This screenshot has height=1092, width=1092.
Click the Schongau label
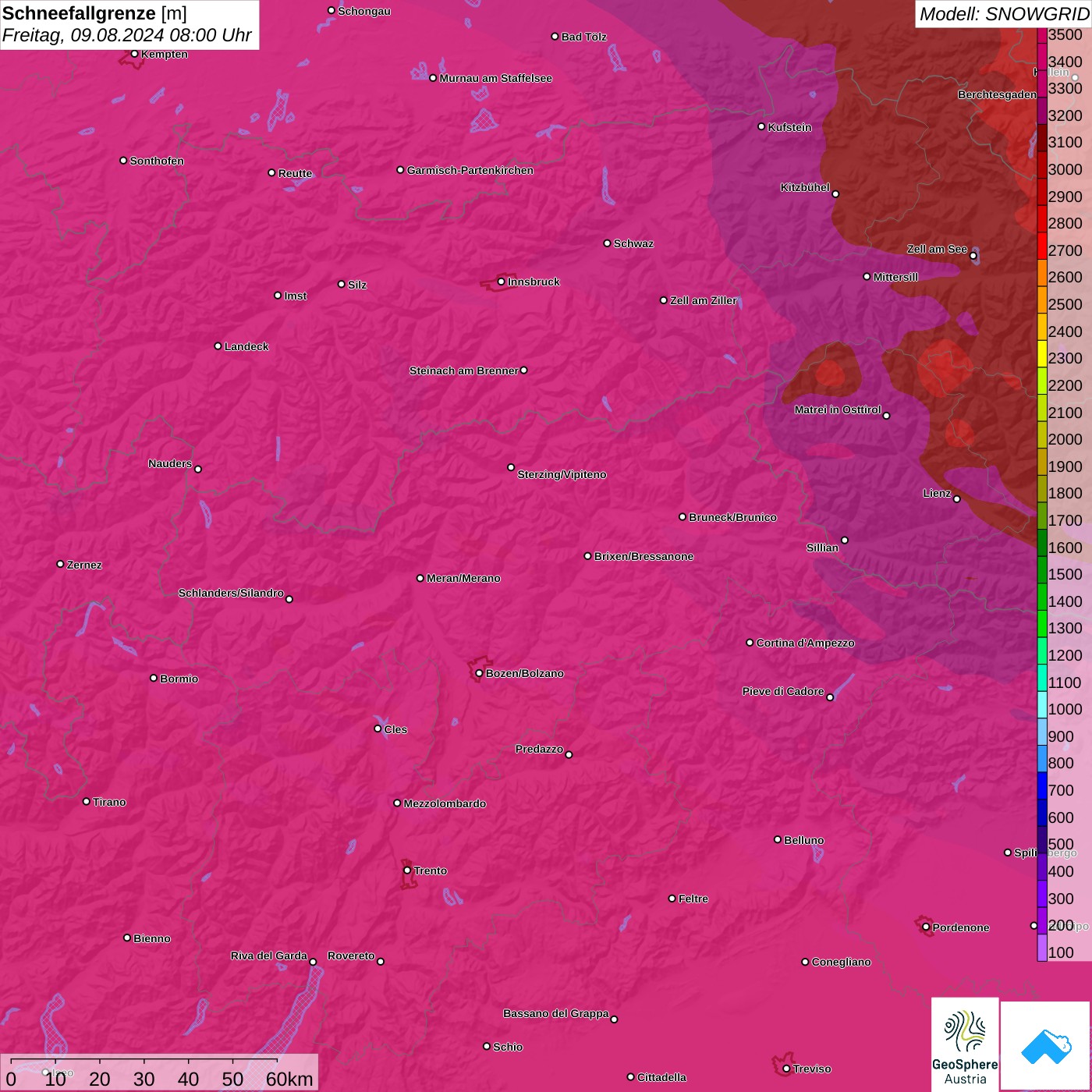(364, 11)
